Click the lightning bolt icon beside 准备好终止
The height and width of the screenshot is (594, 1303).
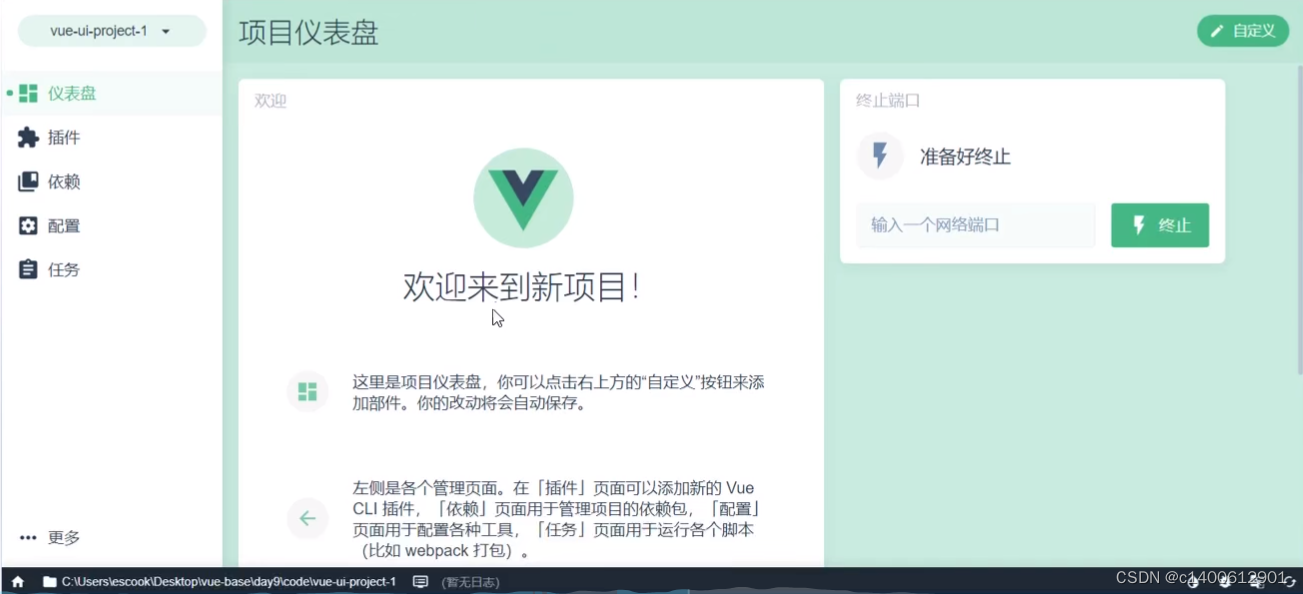click(880, 156)
